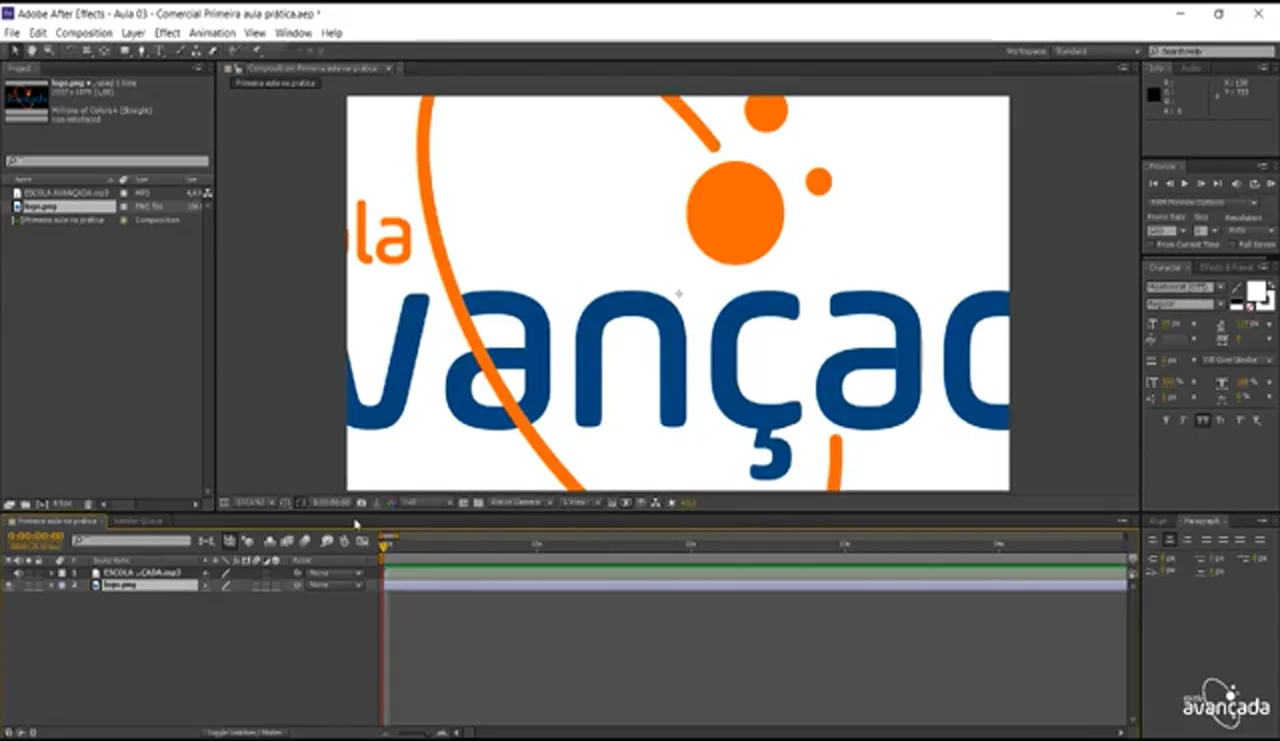Select the Puppet Pin tool
1280x741 pixels.
[x=256, y=50]
